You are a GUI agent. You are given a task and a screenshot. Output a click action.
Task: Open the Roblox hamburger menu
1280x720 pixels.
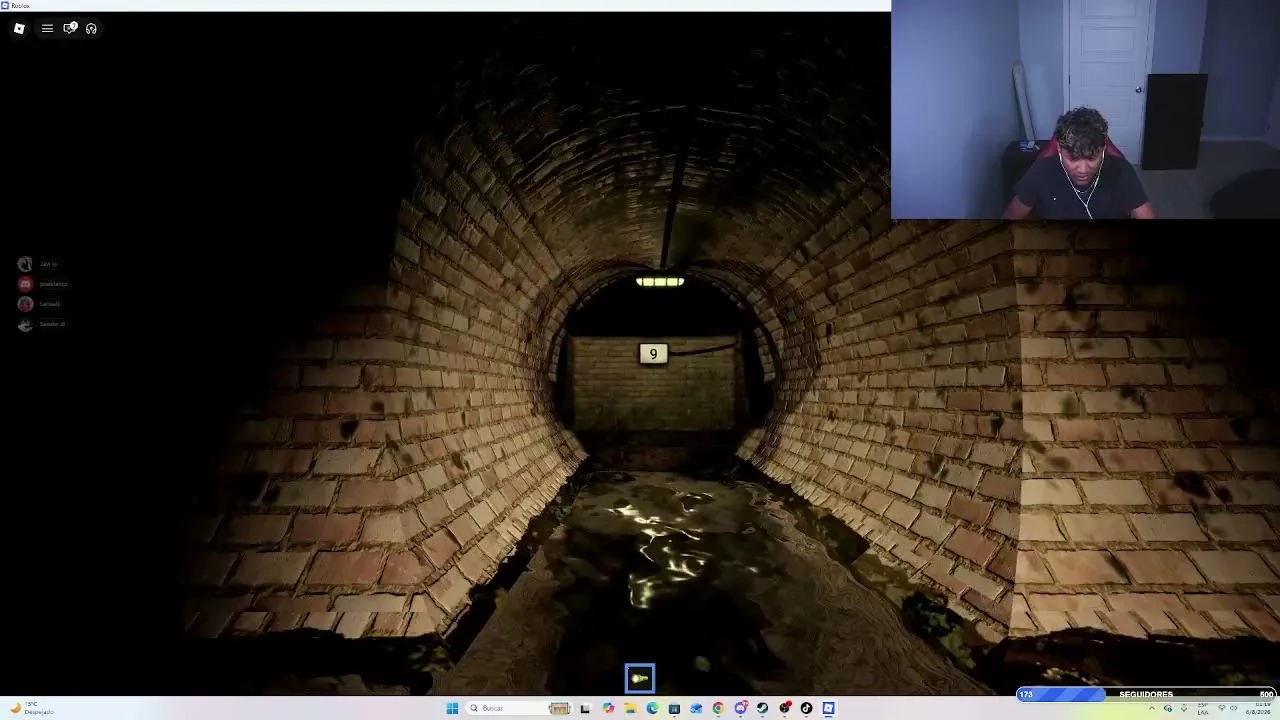[x=47, y=28]
